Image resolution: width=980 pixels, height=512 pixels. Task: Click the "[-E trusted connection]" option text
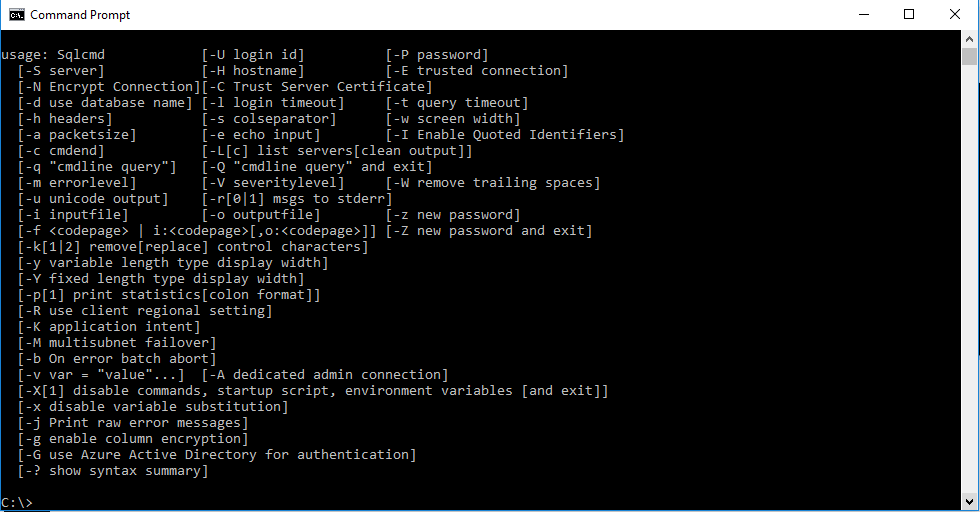(x=477, y=71)
